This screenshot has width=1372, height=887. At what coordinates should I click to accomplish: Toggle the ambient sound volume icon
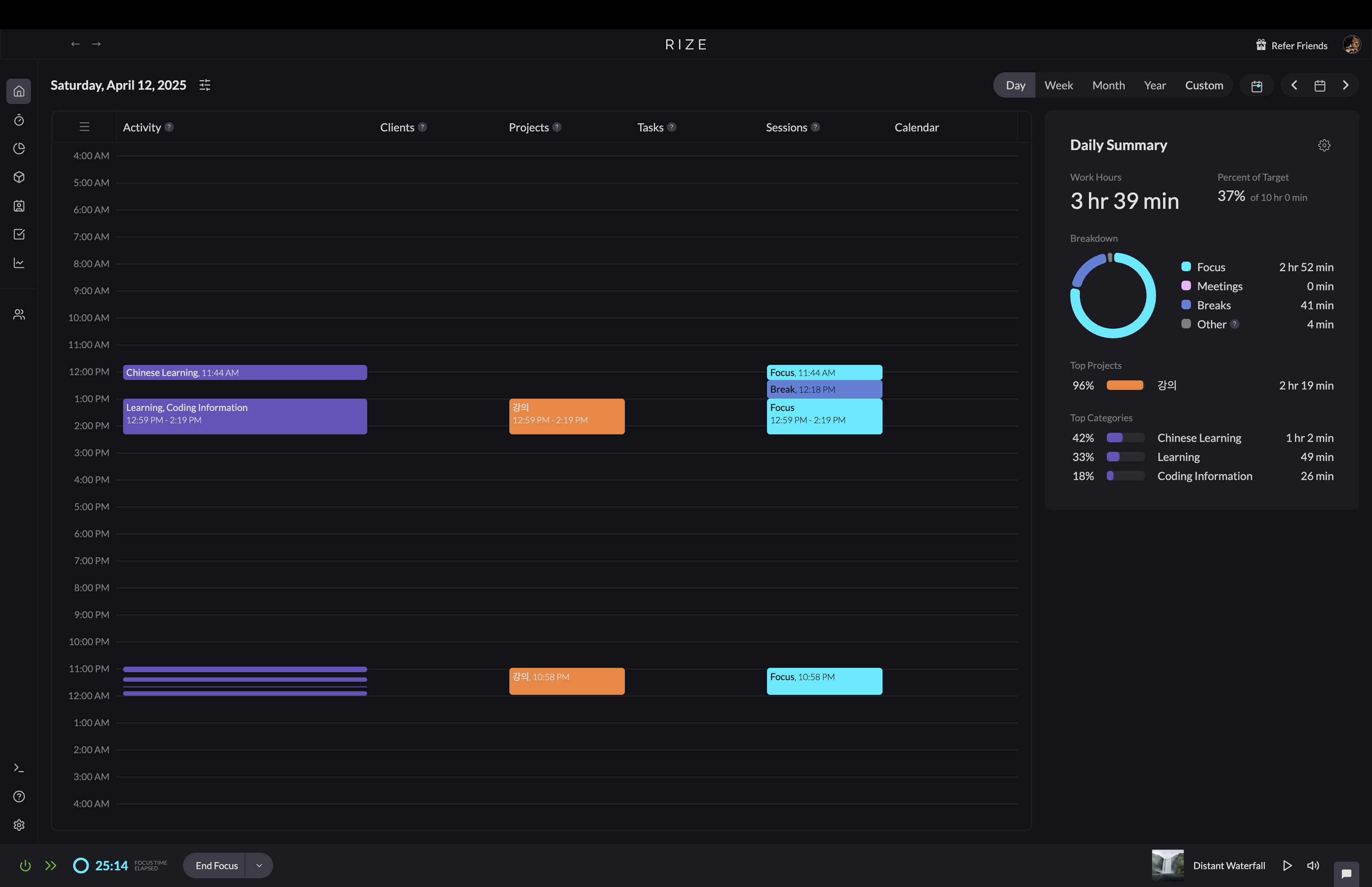[1313, 865]
